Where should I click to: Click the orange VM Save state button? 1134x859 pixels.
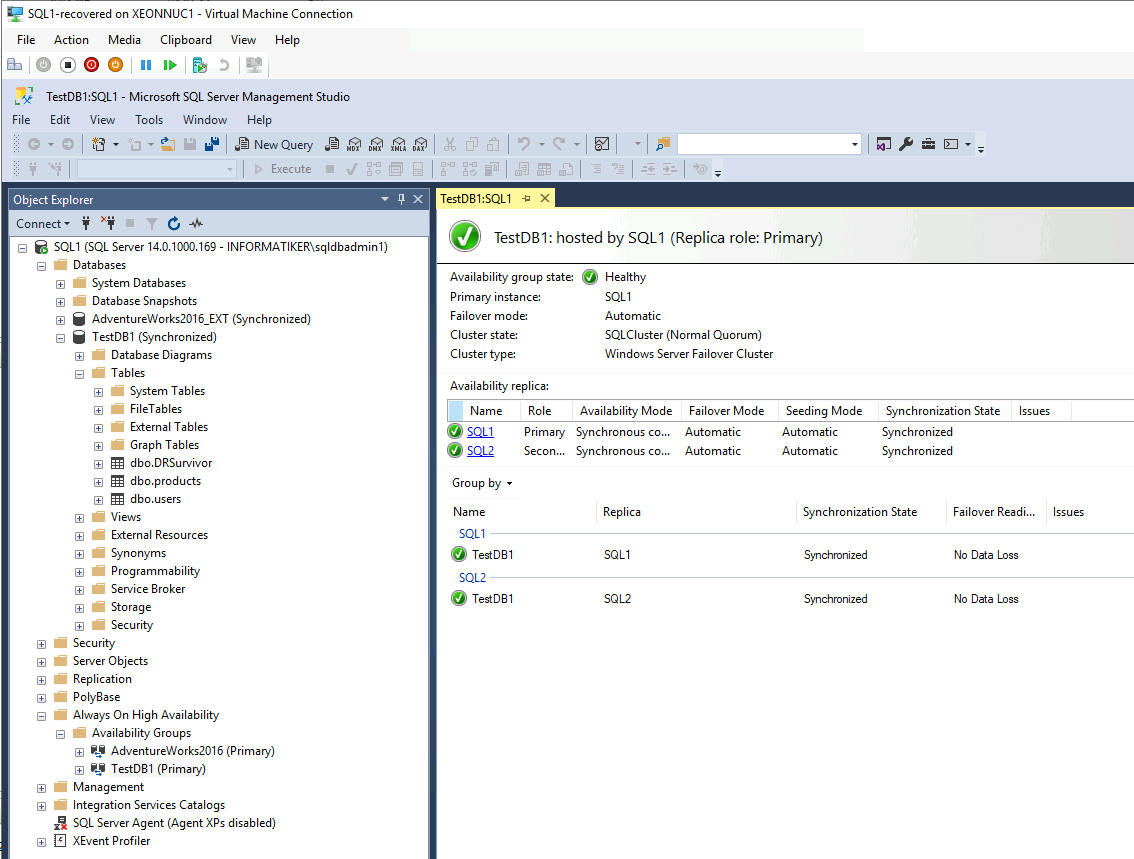(x=115, y=65)
